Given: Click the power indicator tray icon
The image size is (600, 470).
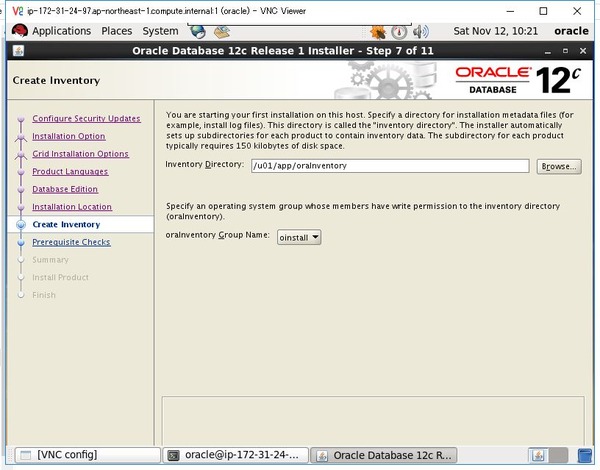Looking at the screenshot, I should tap(399, 32).
